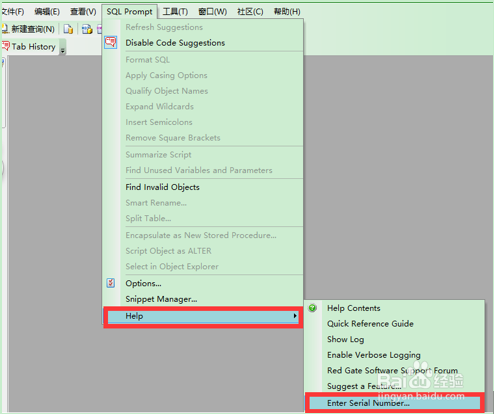Open Help Contents

click(x=353, y=308)
